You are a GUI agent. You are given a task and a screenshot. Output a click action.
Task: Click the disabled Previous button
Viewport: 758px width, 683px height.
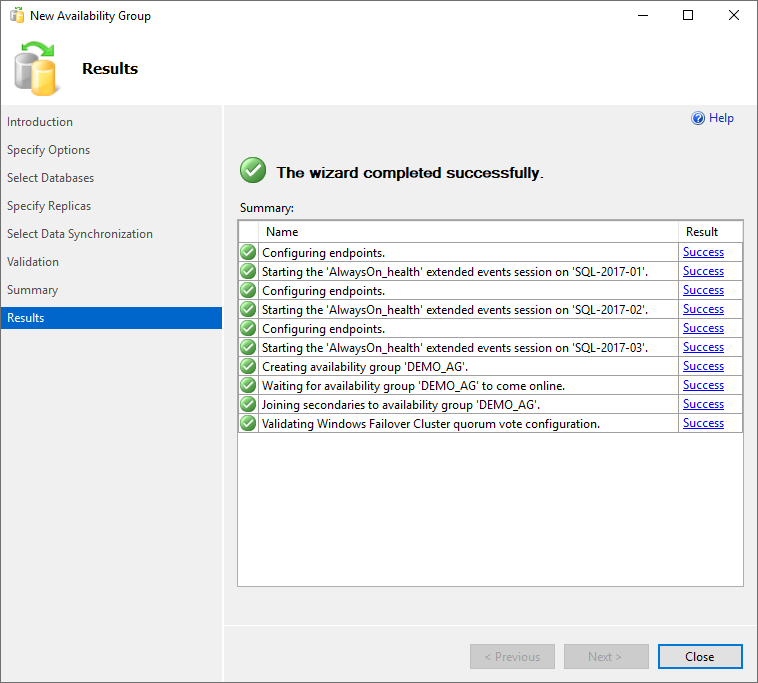point(512,656)
